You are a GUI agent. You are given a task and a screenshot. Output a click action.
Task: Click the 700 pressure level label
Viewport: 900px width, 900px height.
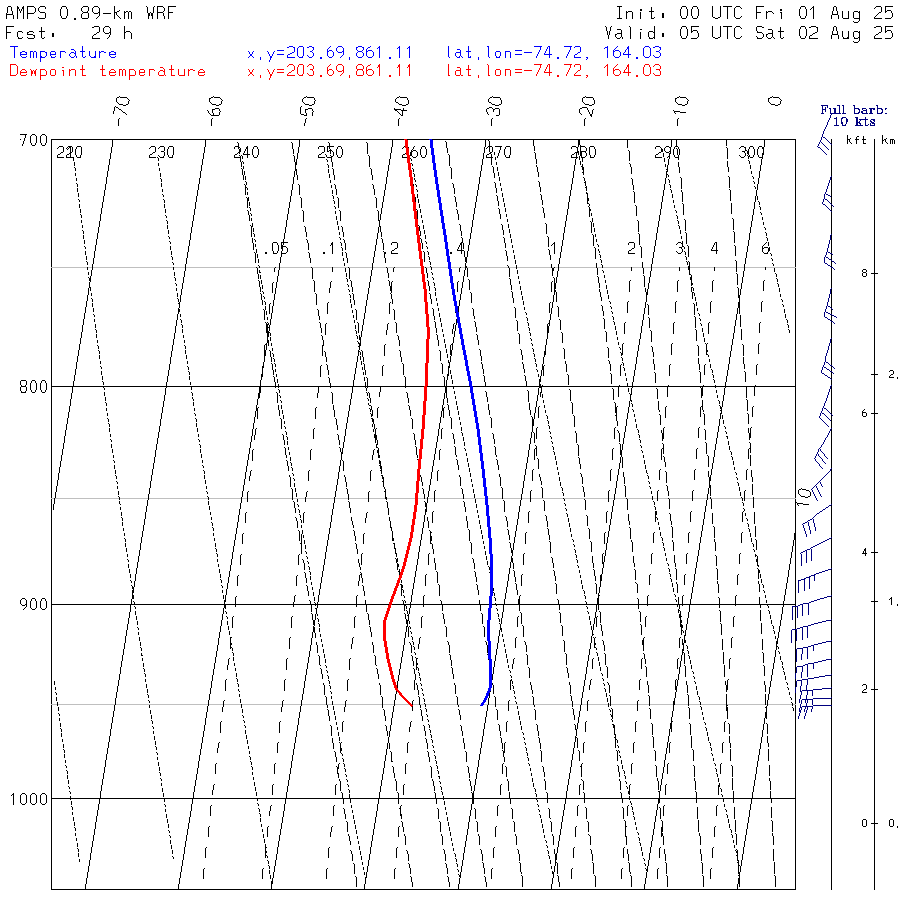(x=33, y=140)
